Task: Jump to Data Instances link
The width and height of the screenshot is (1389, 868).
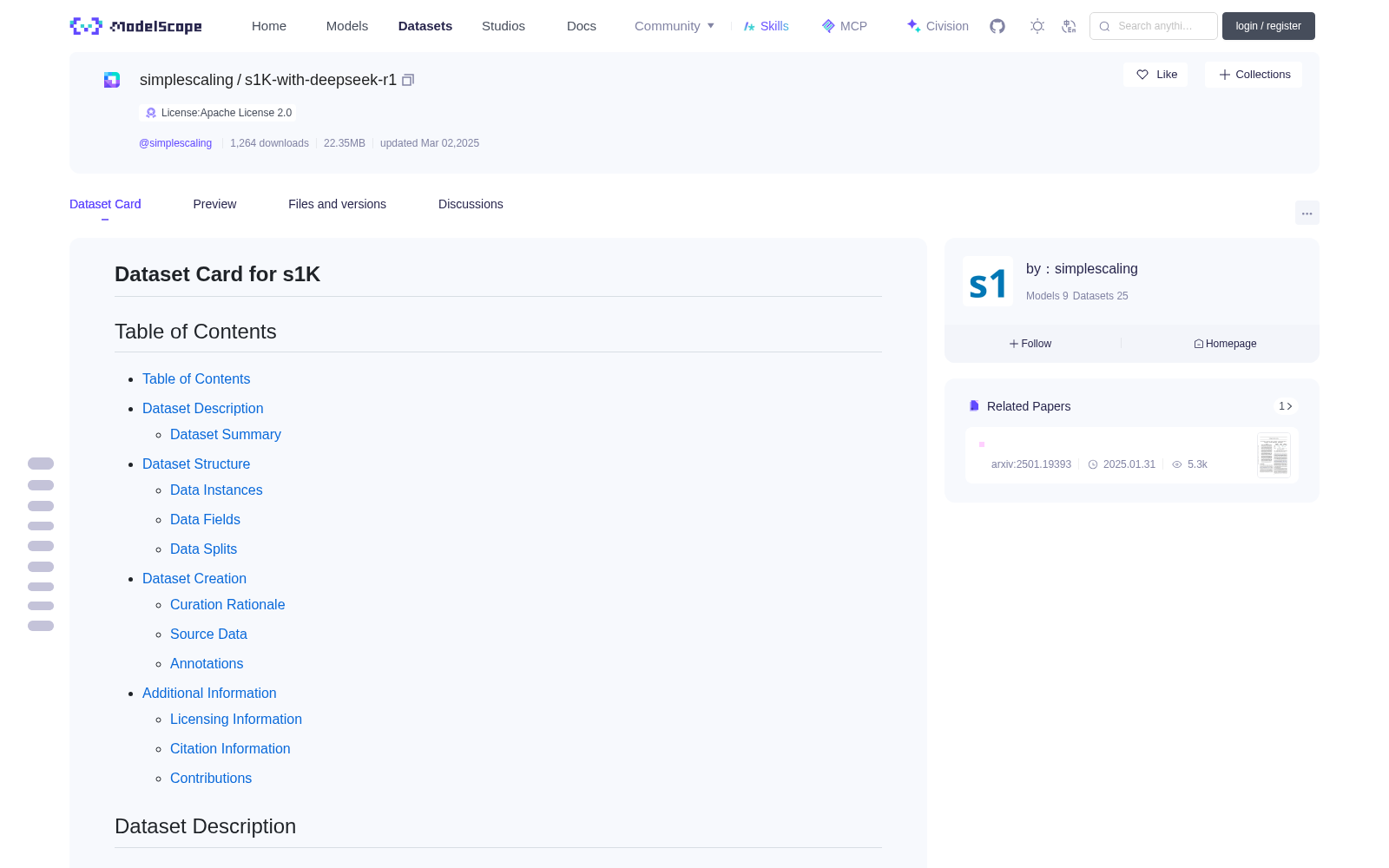Action: (x=216, y=490)
